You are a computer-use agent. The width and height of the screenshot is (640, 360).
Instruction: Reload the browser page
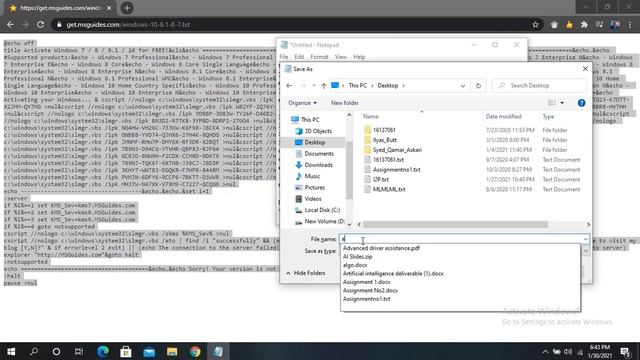click(40, 24)
